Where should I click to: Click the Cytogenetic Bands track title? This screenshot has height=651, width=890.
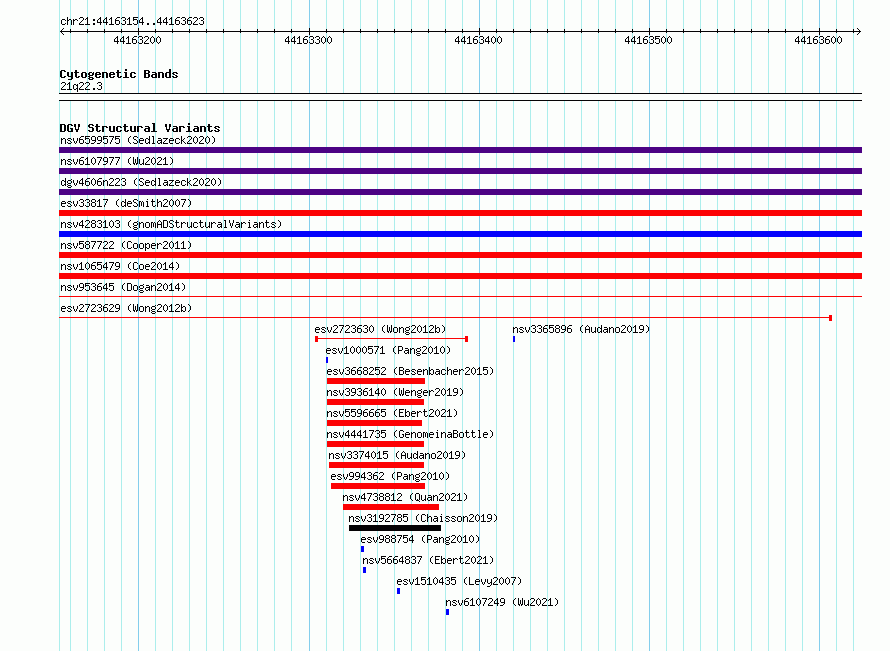click(119, 74)
